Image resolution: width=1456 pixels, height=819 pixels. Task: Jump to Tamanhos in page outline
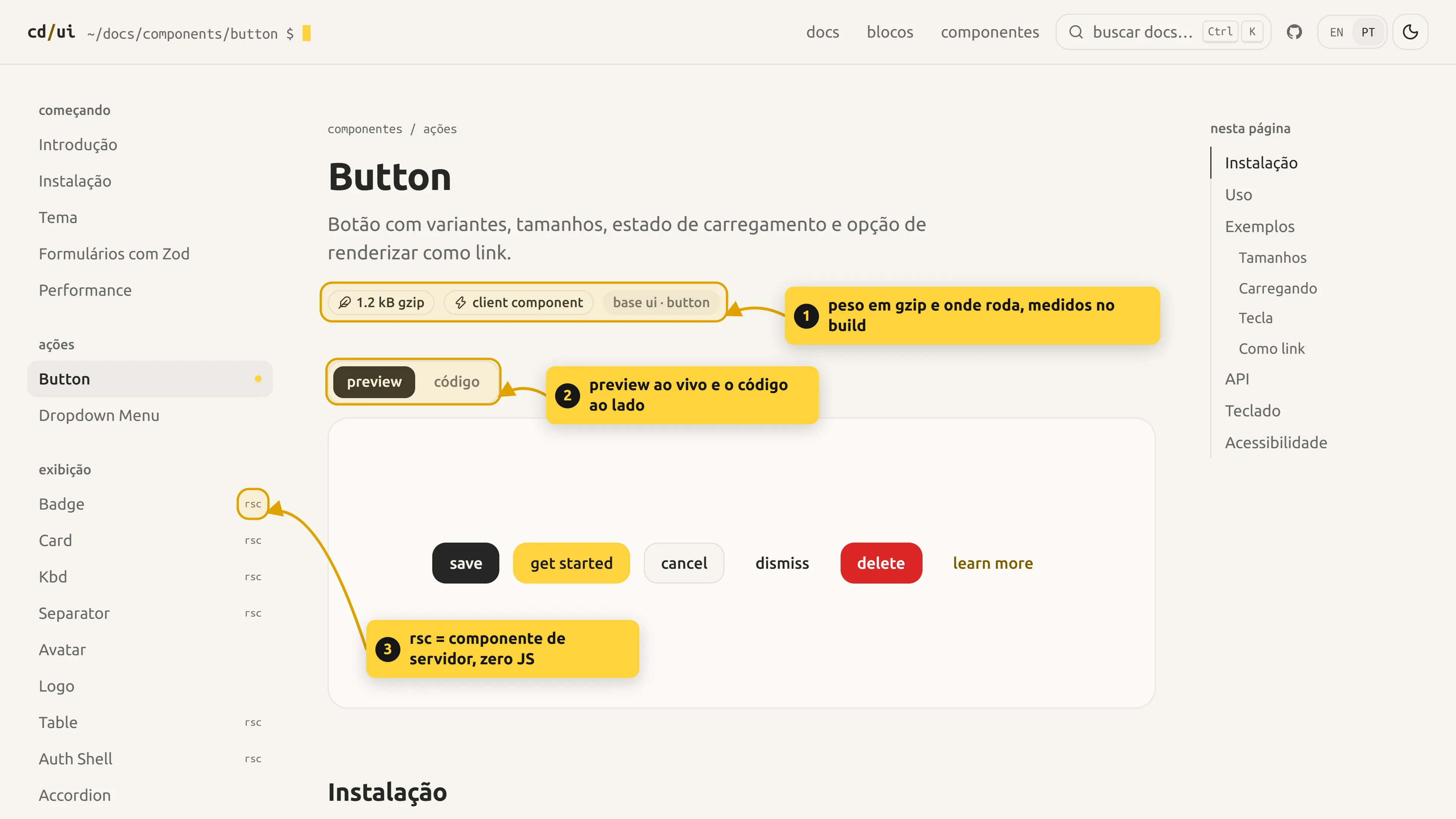[1272, 257]
